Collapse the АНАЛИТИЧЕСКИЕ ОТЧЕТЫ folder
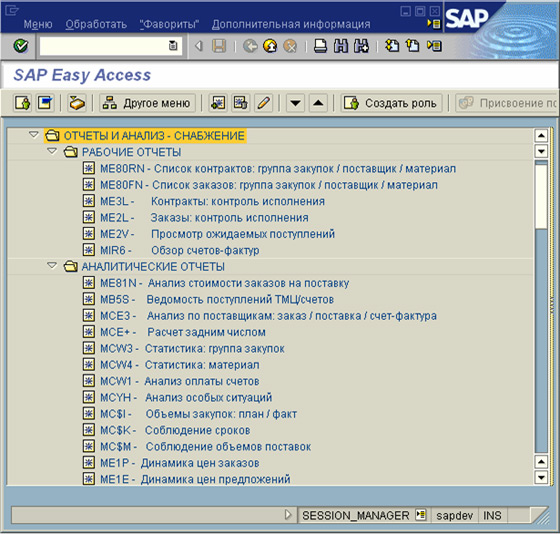This screenshot has height=534, width=560. pyautogui.click(x=52, y=266)
